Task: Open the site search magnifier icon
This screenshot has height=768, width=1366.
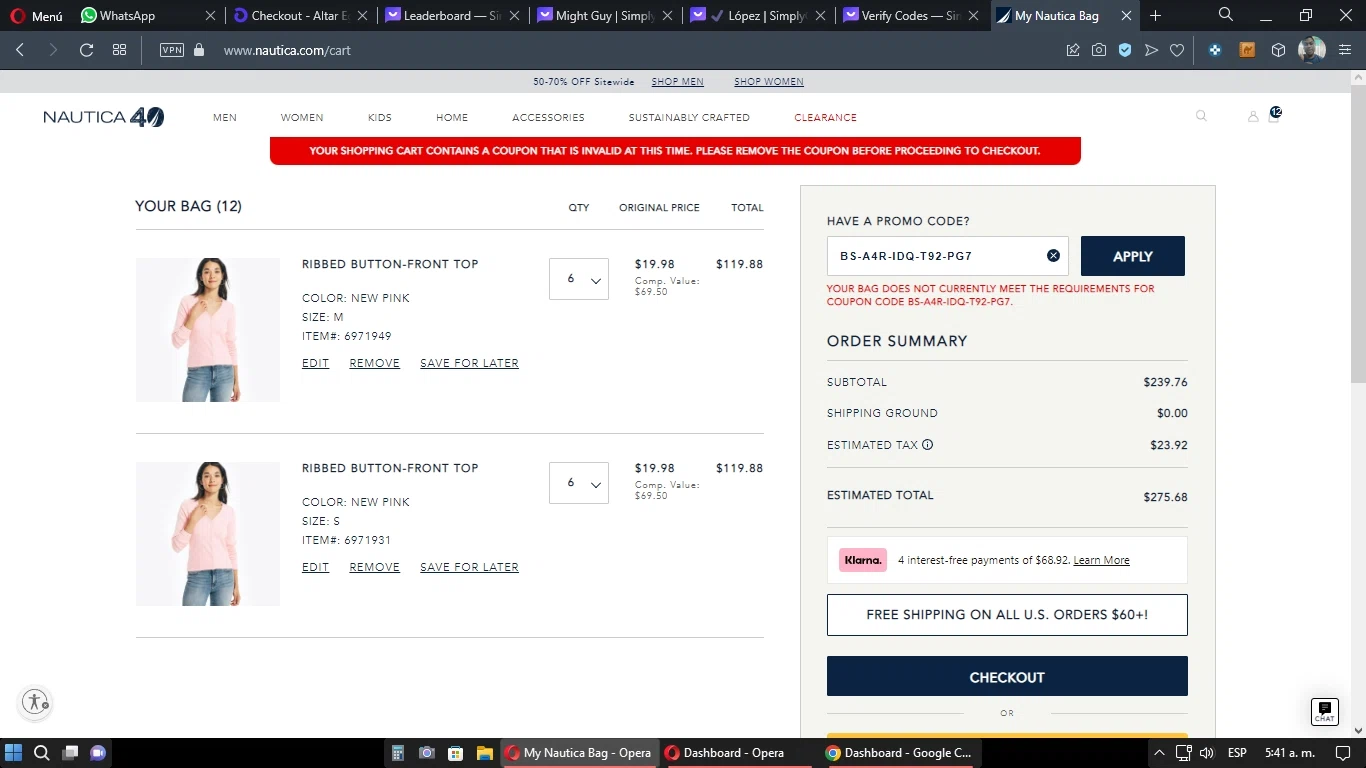Action: [1201, 116]
